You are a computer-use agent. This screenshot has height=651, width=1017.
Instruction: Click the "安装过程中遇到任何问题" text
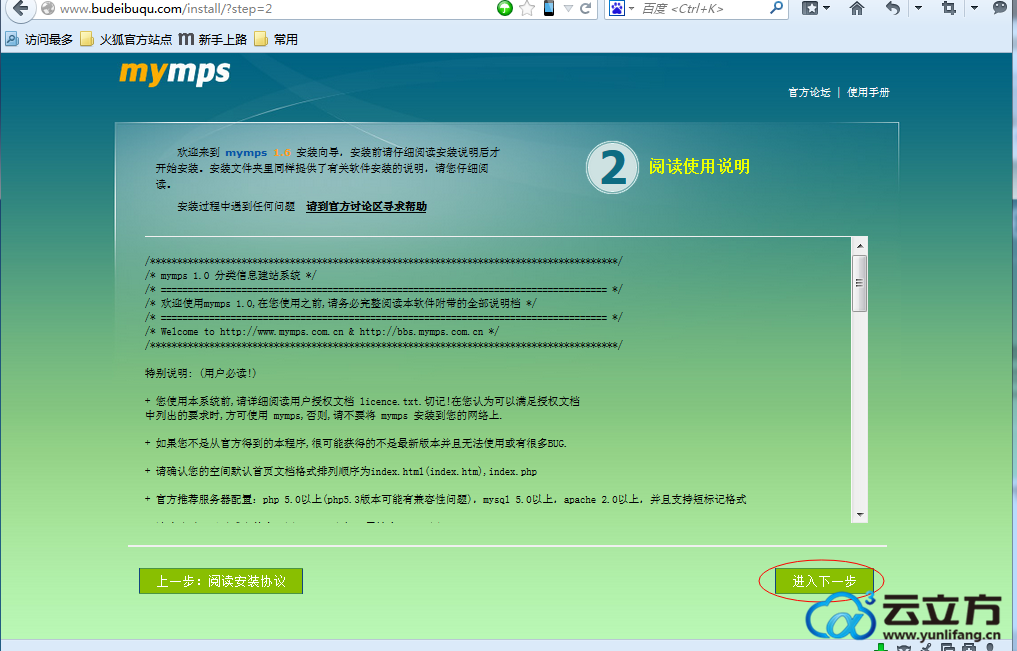236,206
